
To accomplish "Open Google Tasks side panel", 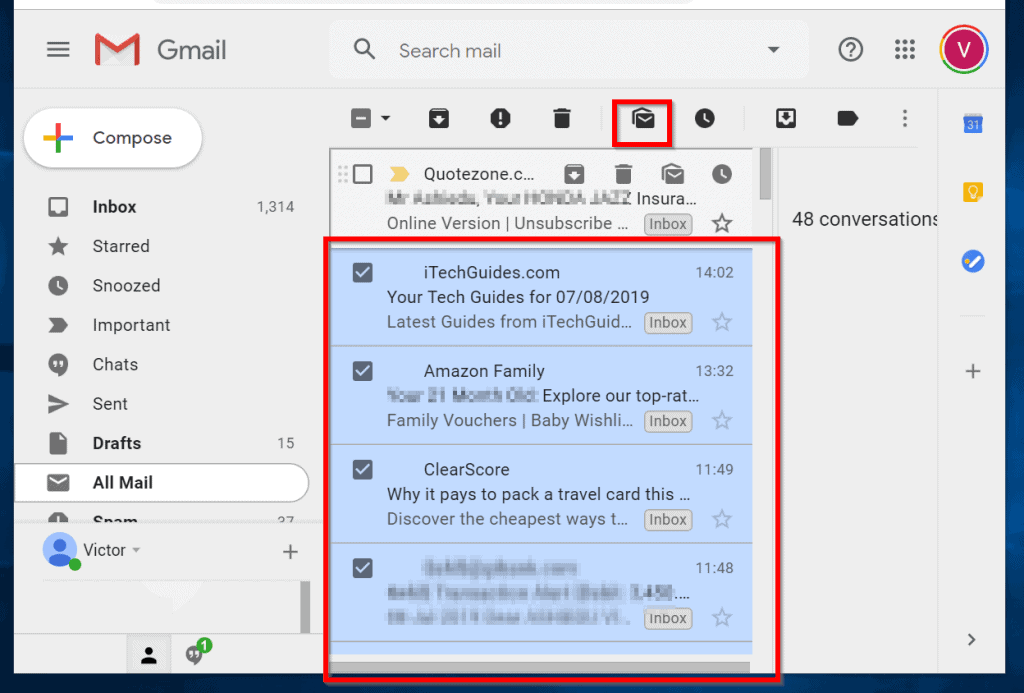I will [x=973, y=261].
